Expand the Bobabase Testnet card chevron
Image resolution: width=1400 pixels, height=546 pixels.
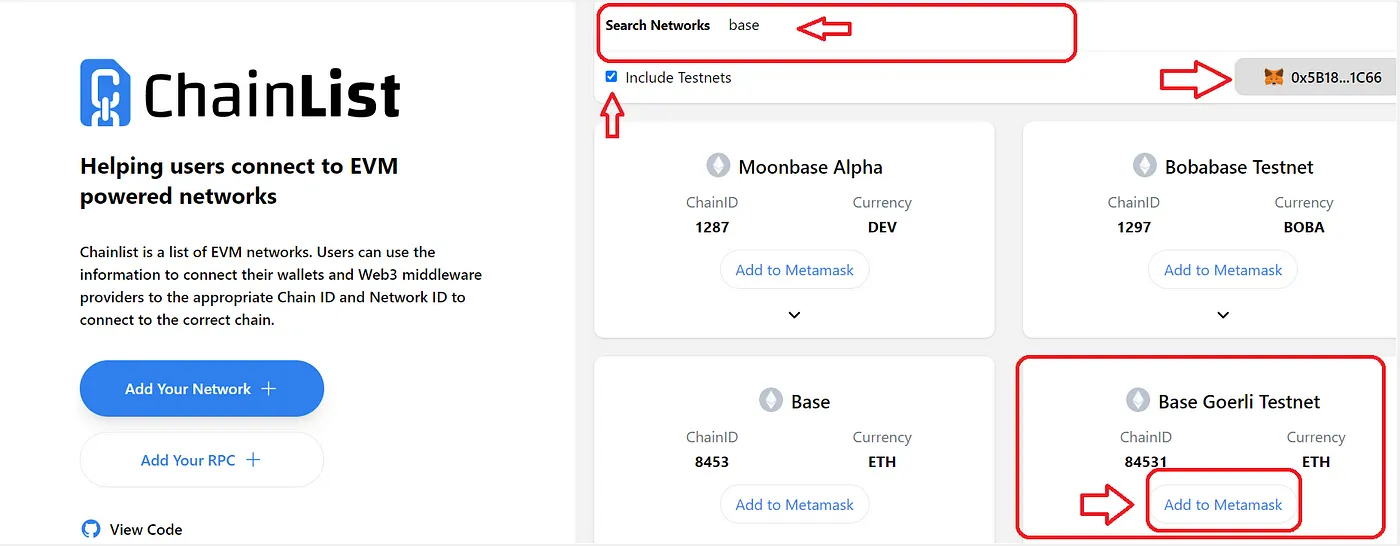(1222, 315)
